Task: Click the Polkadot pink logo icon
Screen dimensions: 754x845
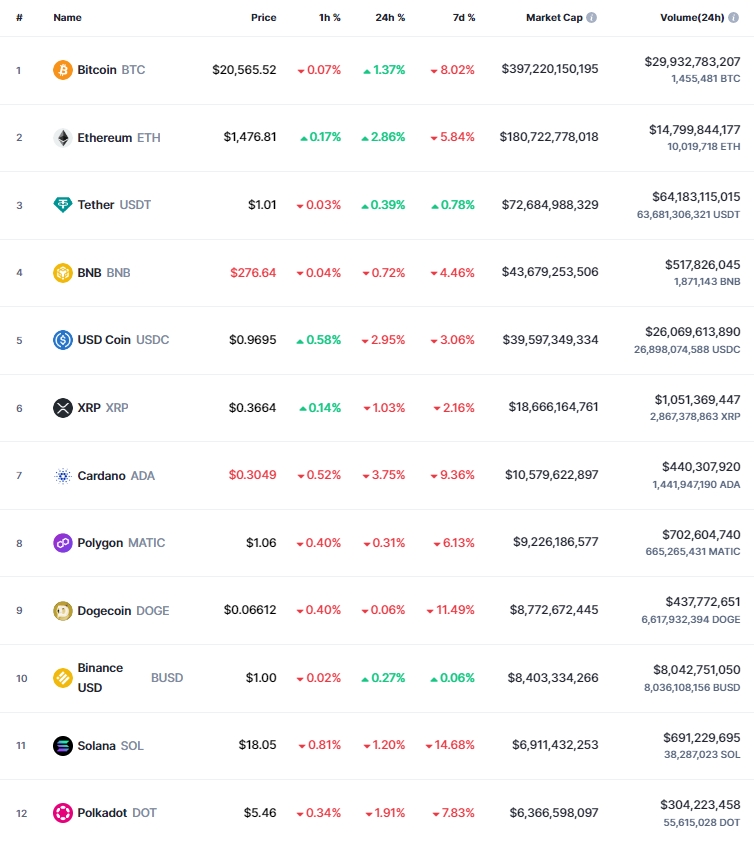Action: (63, 813)
